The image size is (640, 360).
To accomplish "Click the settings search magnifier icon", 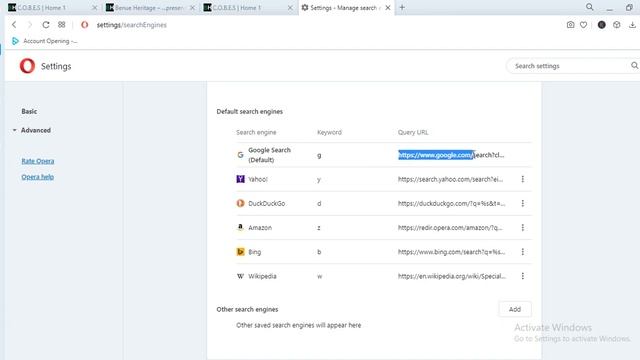I will coord(634,66).
